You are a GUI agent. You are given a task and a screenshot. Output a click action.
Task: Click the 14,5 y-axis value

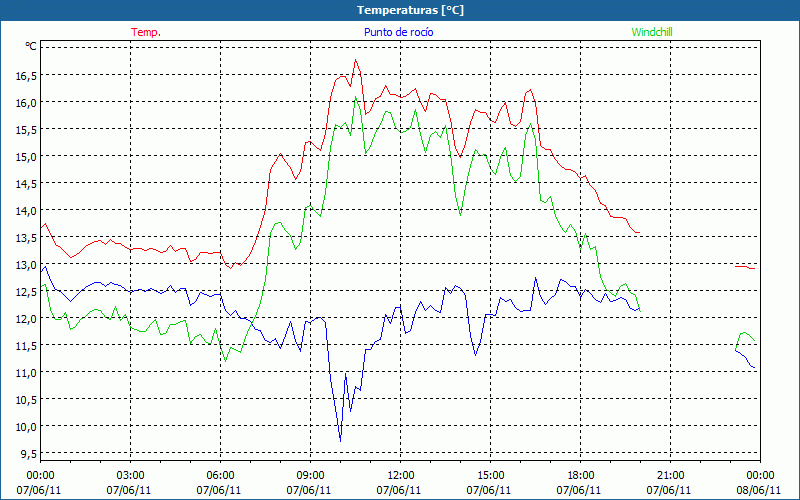click(x=26, y=184)
